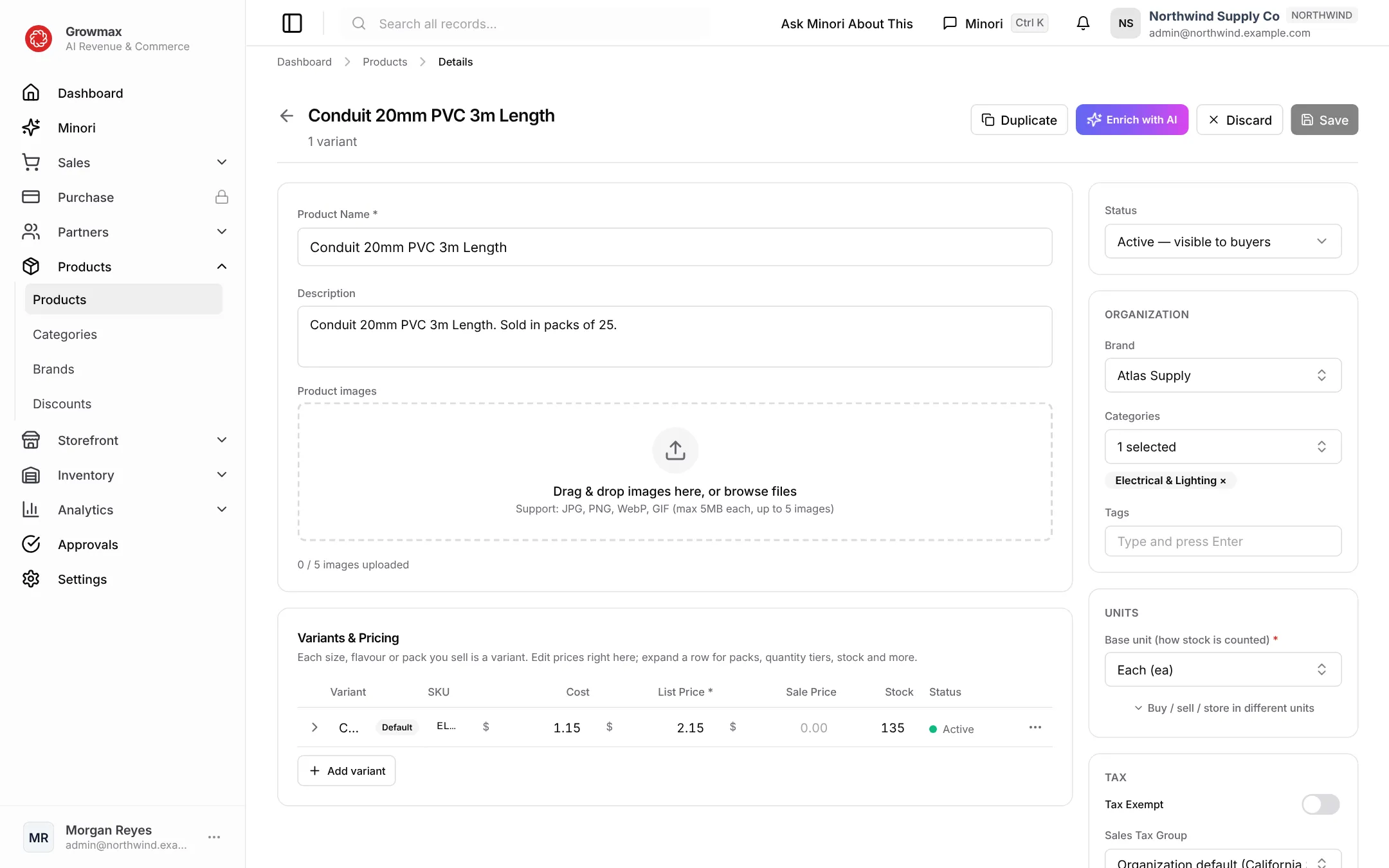Click the search magnifier icon
The height and width of the screenshot is (868, 1389).
[359, 24]
